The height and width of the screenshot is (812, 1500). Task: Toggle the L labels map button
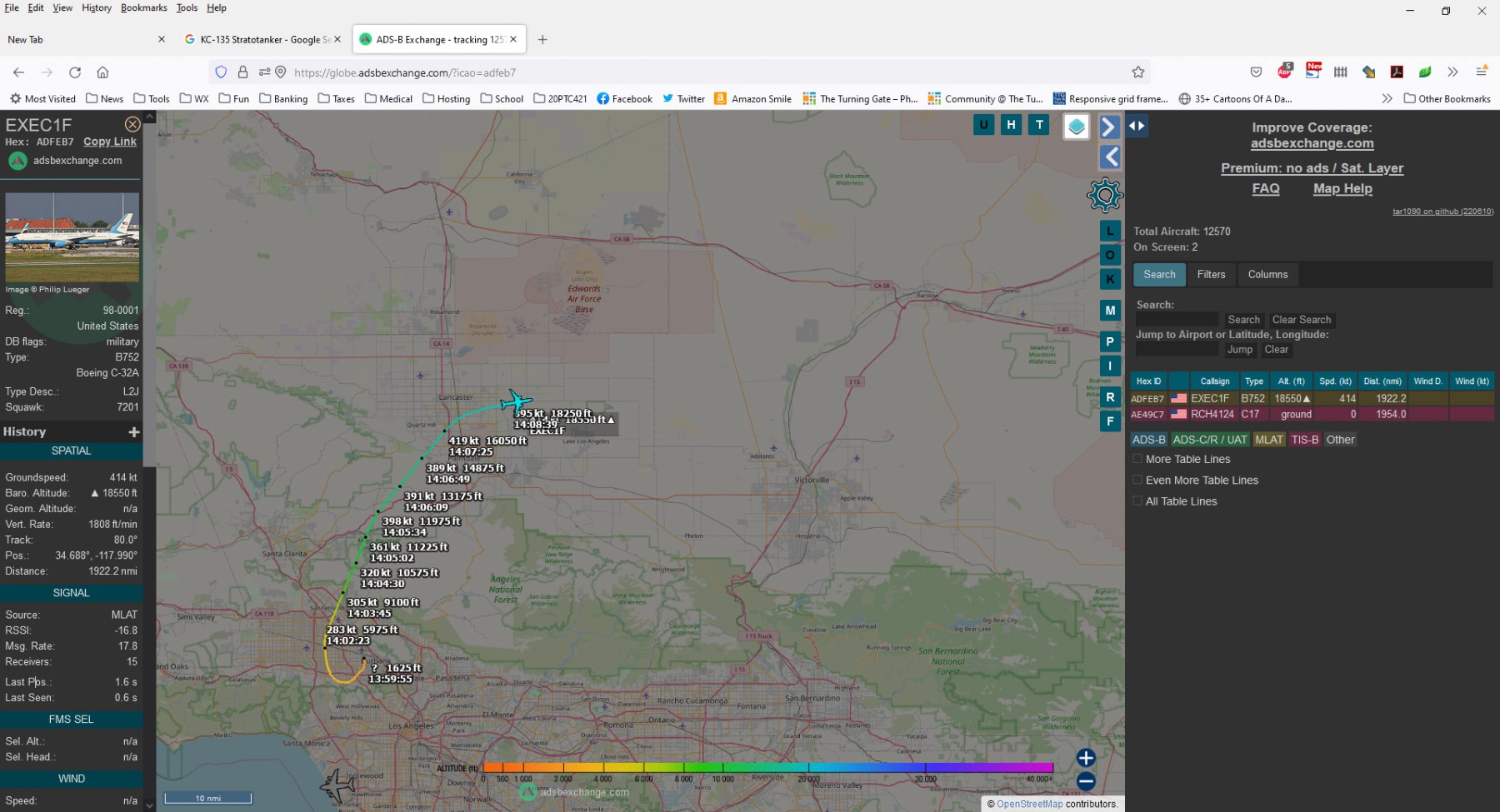[1110, 231]
